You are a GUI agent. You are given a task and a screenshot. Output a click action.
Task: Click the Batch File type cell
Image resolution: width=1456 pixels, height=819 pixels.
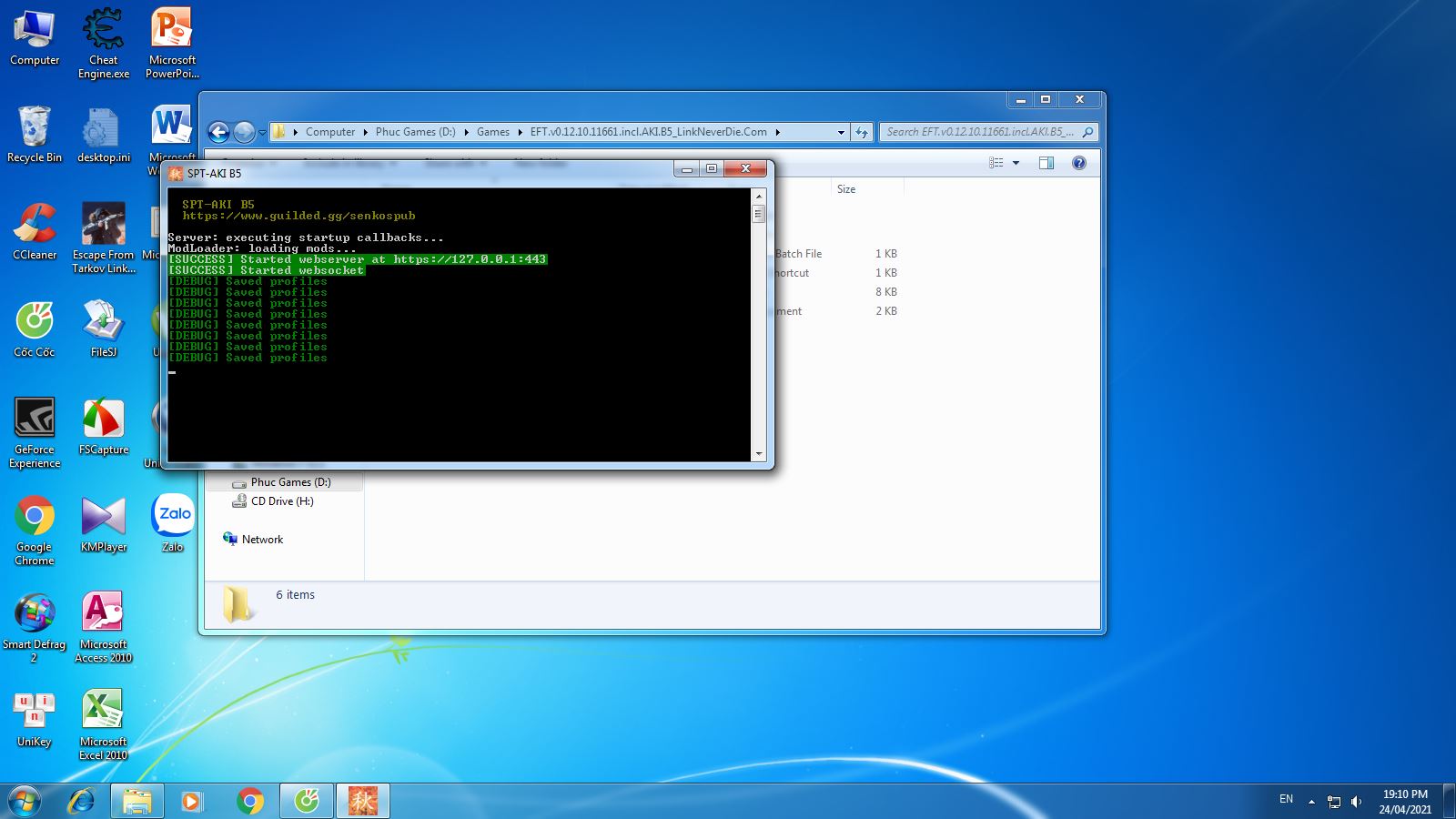click(798, 254)
